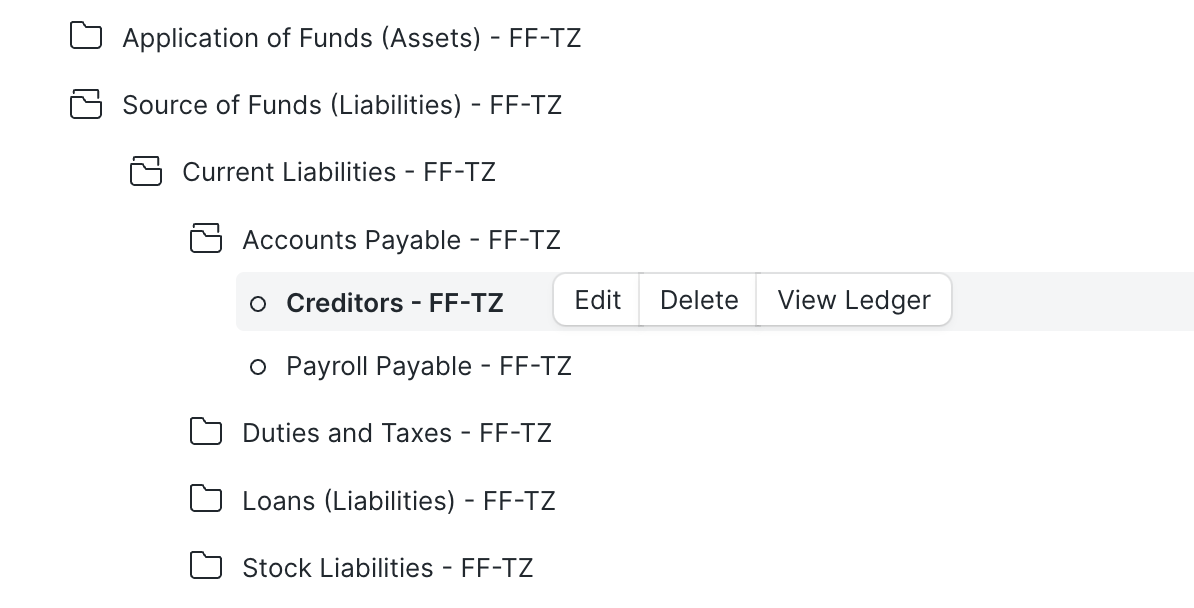Image resolution: width=1194 pixels, height=608 pixels.
Task: Open View Ledger for Creditors
Action: coord(854,300)
